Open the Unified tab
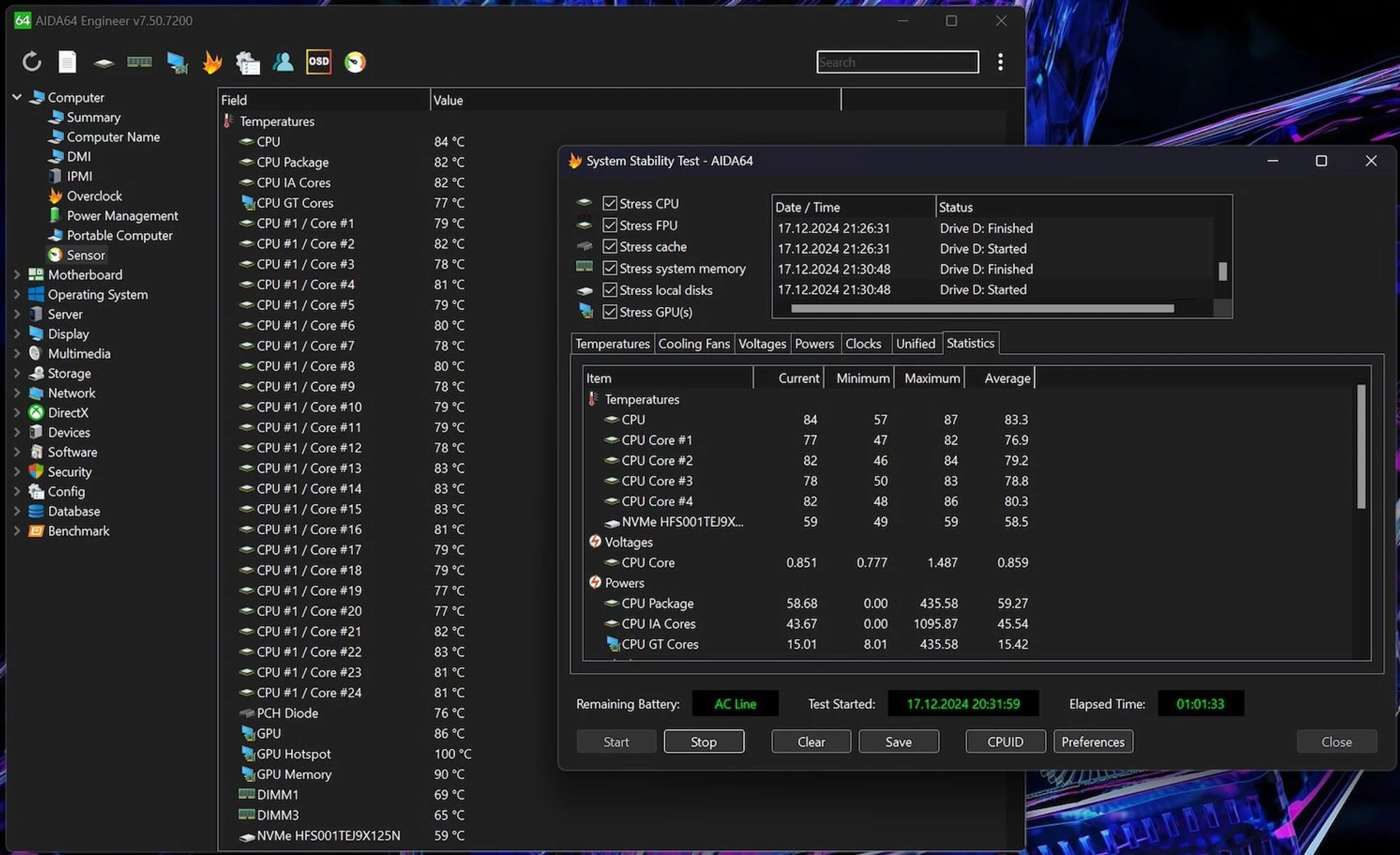Viewport: 1400px width, 855px height. coord(915,344)
